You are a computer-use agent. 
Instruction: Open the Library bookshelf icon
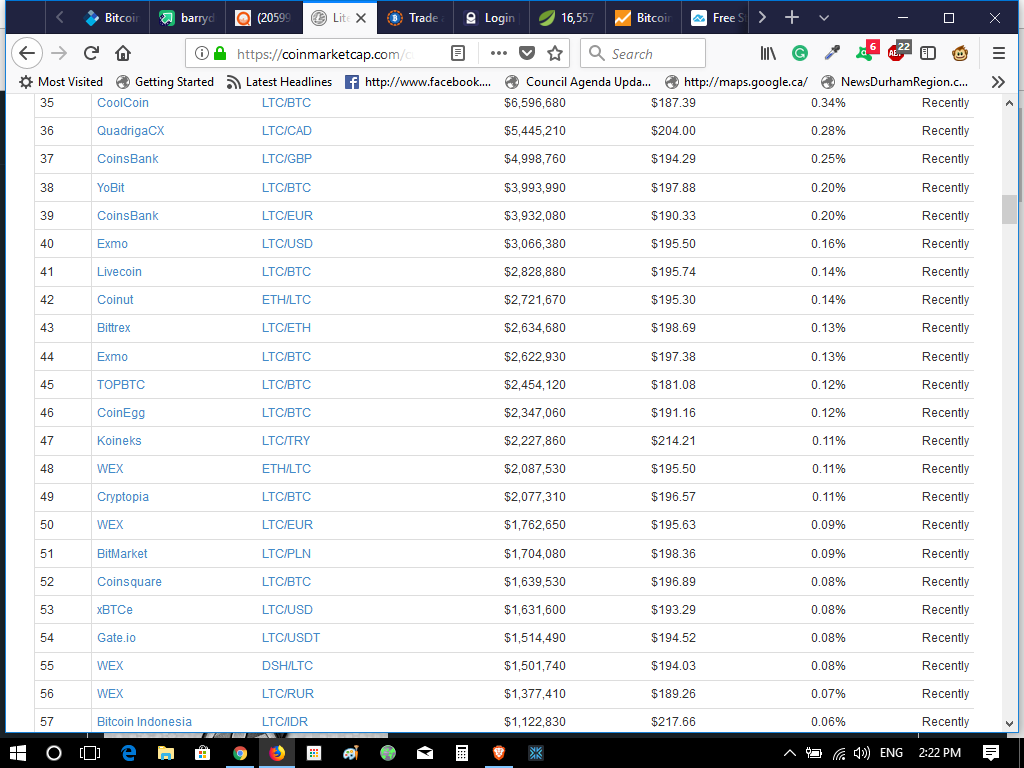click(768, 53)
